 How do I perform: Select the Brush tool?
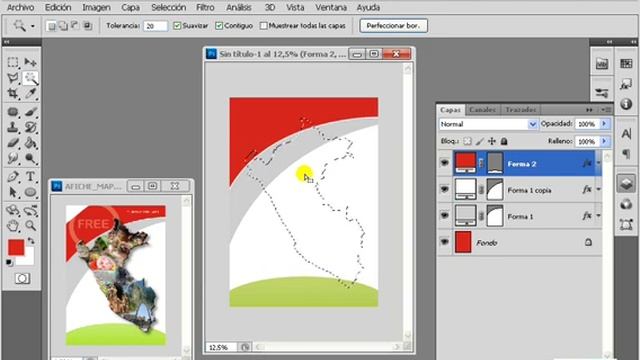click(x=30, y=112)
